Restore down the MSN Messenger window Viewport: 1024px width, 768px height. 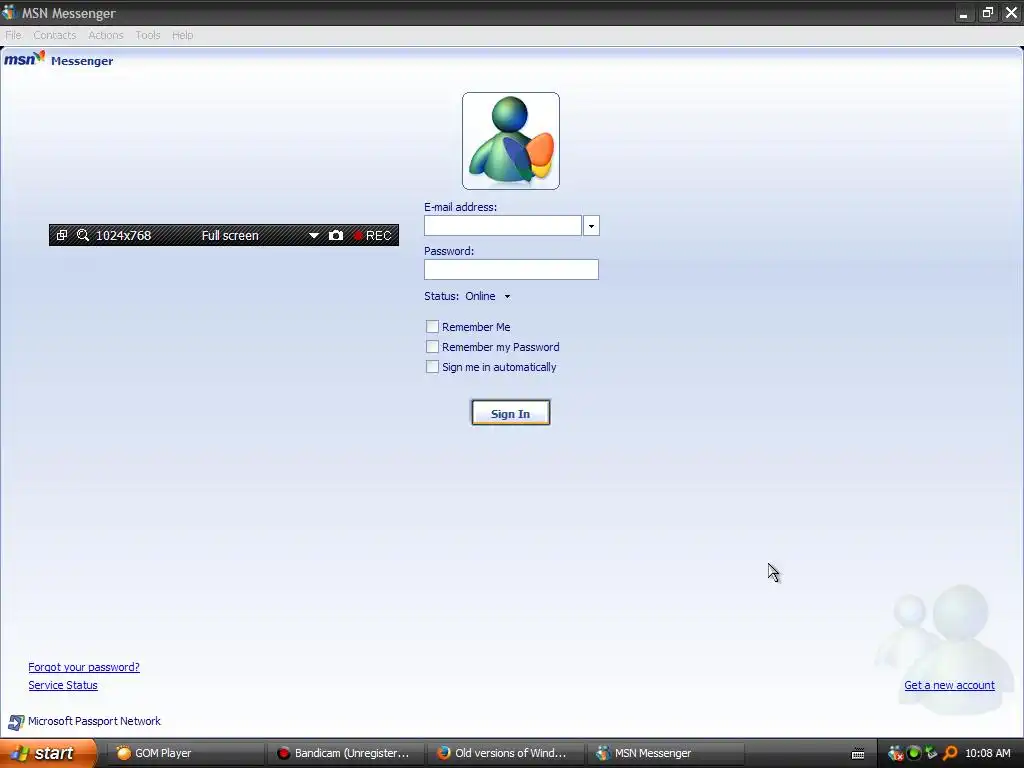coord(987,12)
